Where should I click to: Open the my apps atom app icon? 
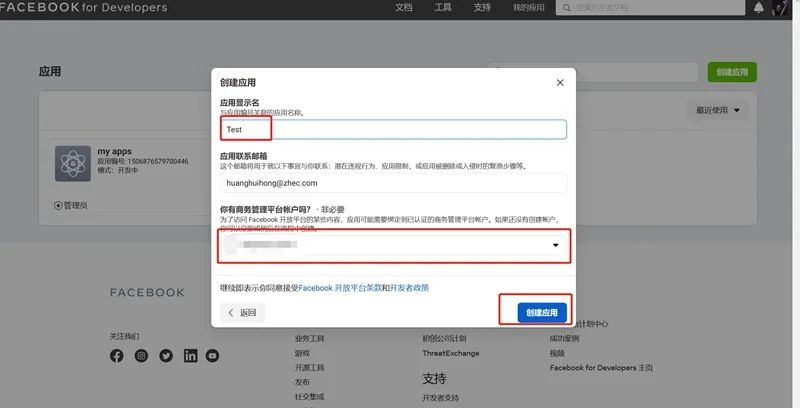coord(73,164)
